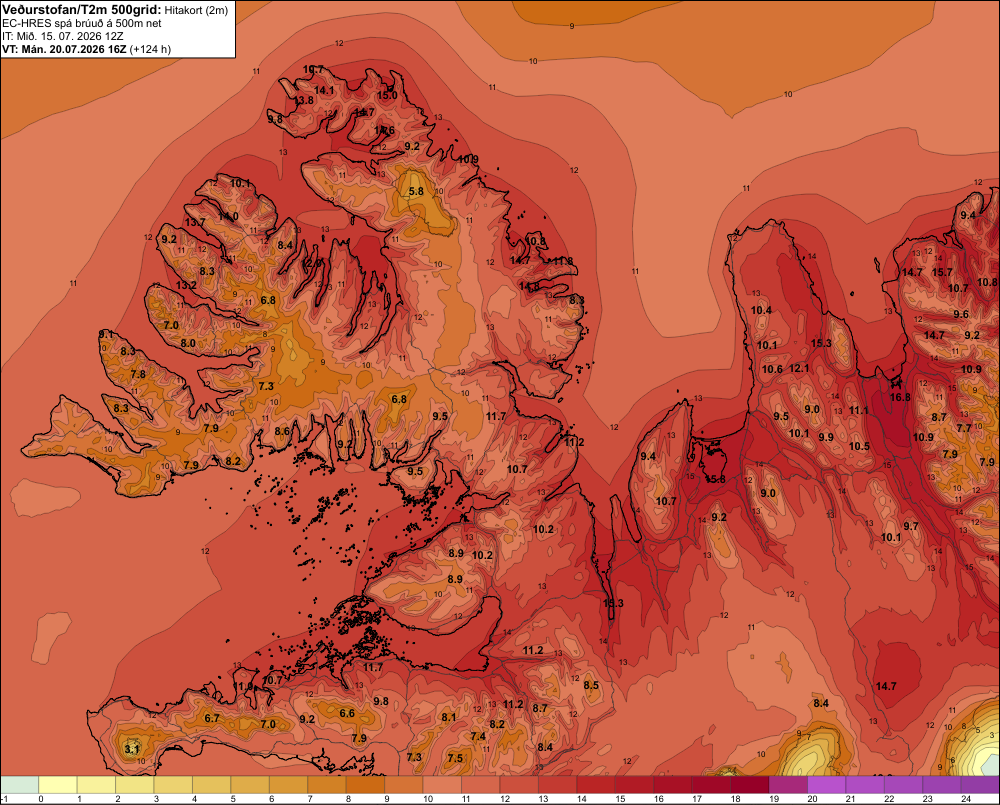Click the 13.7 temperature label
The image size is (1000, 805).
pos(195,223)
